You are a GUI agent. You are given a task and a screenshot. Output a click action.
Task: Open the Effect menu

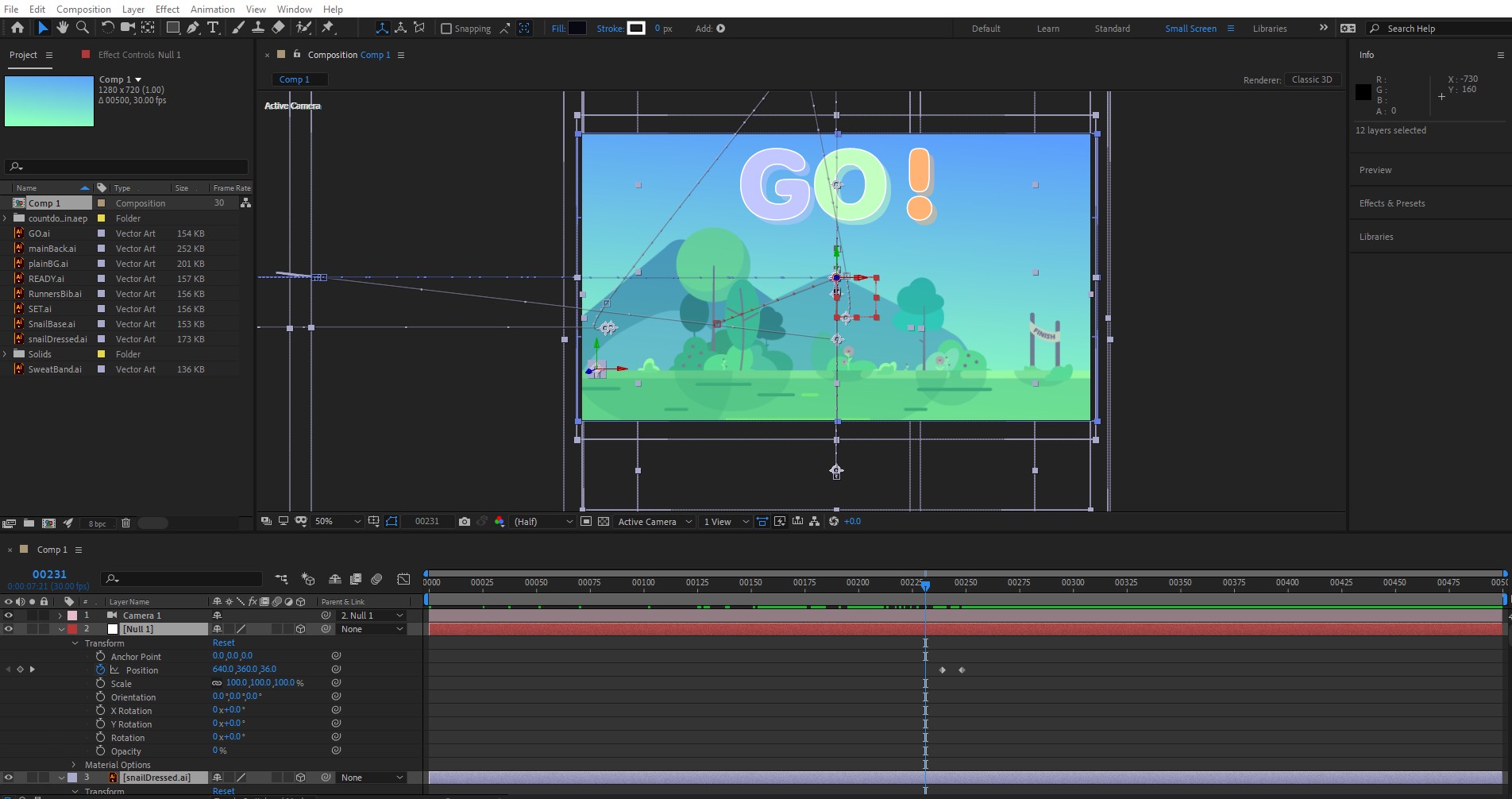(167, 9)
